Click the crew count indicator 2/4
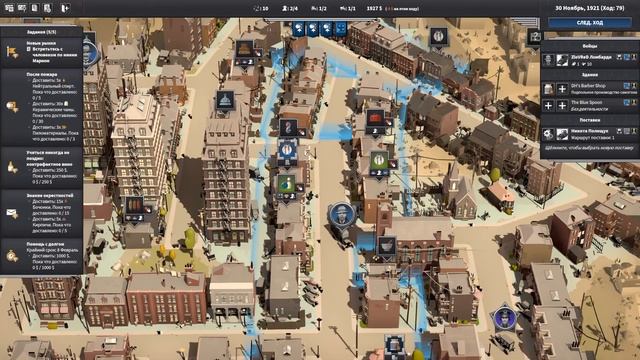Image resolution: width=640 pixels, height=360 pixels. 290,8
